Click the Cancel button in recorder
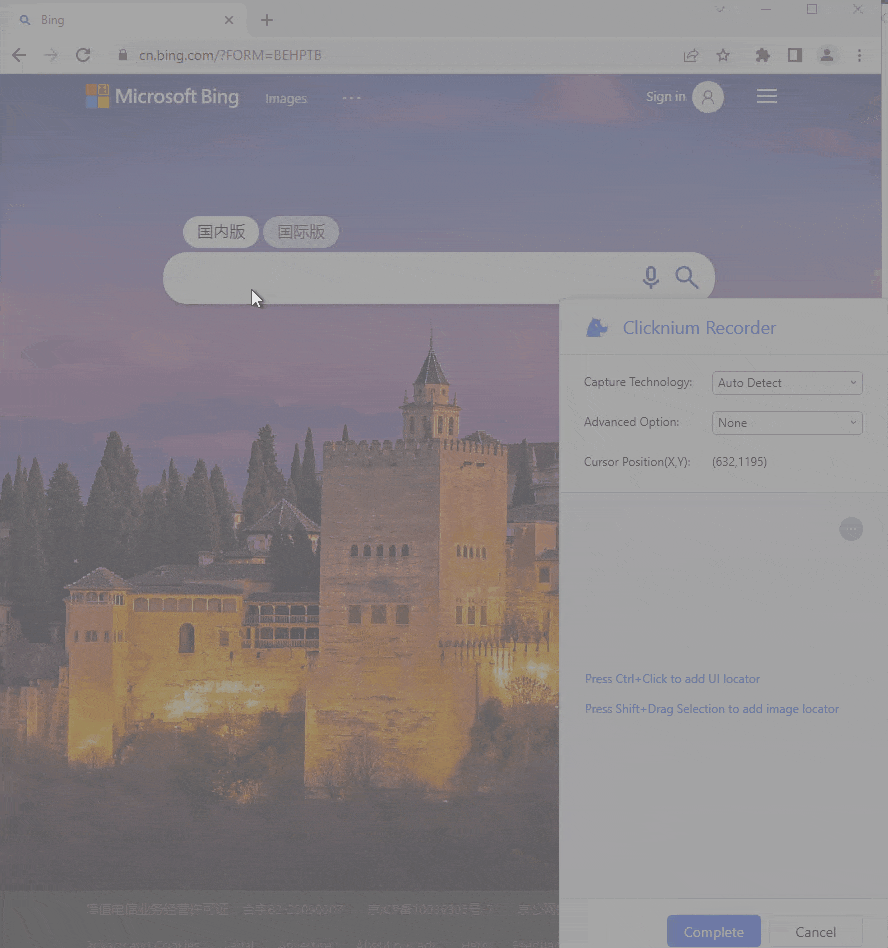Screen dimensions: 888x948 (815, 932)
